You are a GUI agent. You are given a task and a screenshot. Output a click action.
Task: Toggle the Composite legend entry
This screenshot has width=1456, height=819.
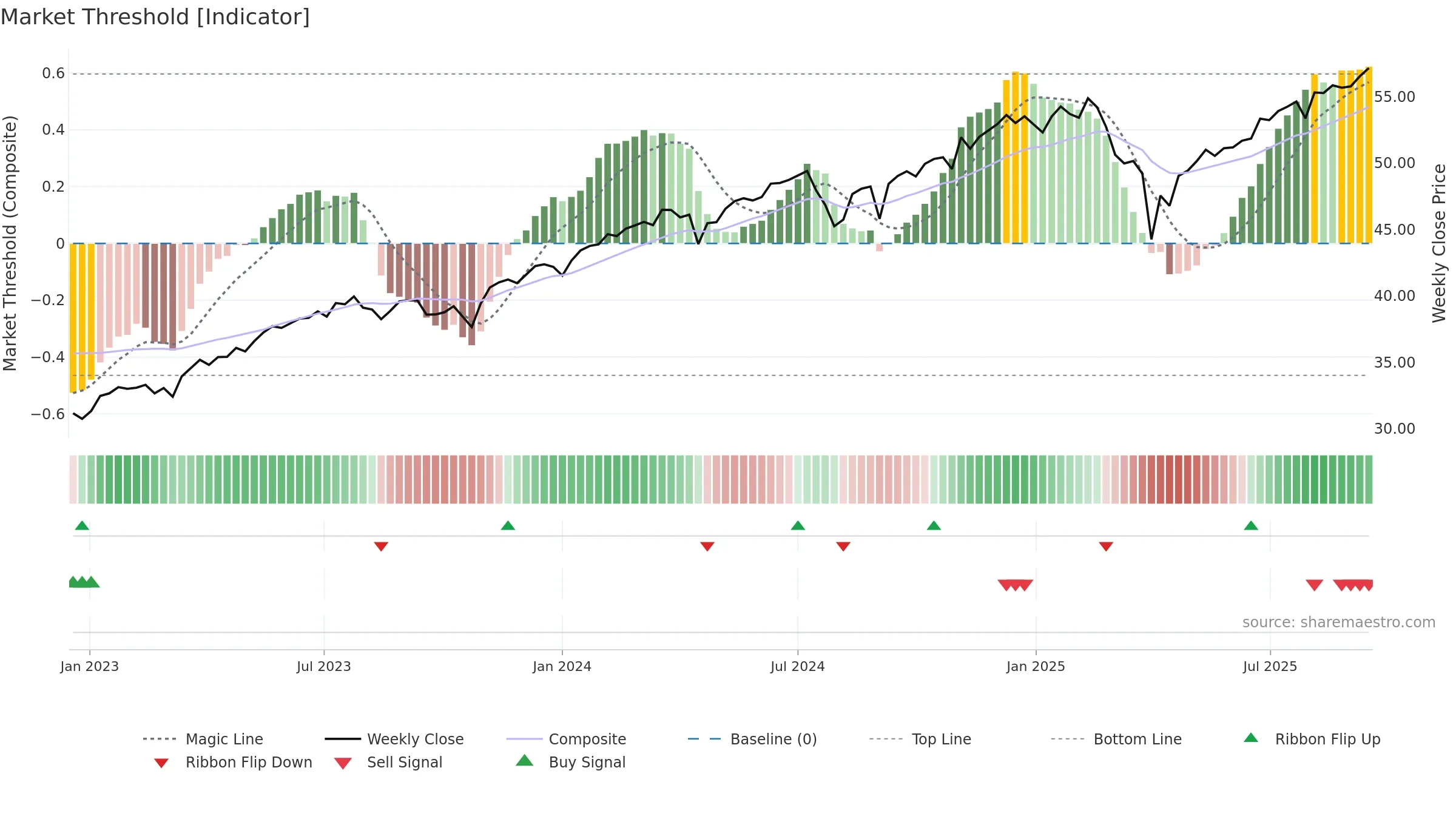pyautogui.click(x=566, y=739)
